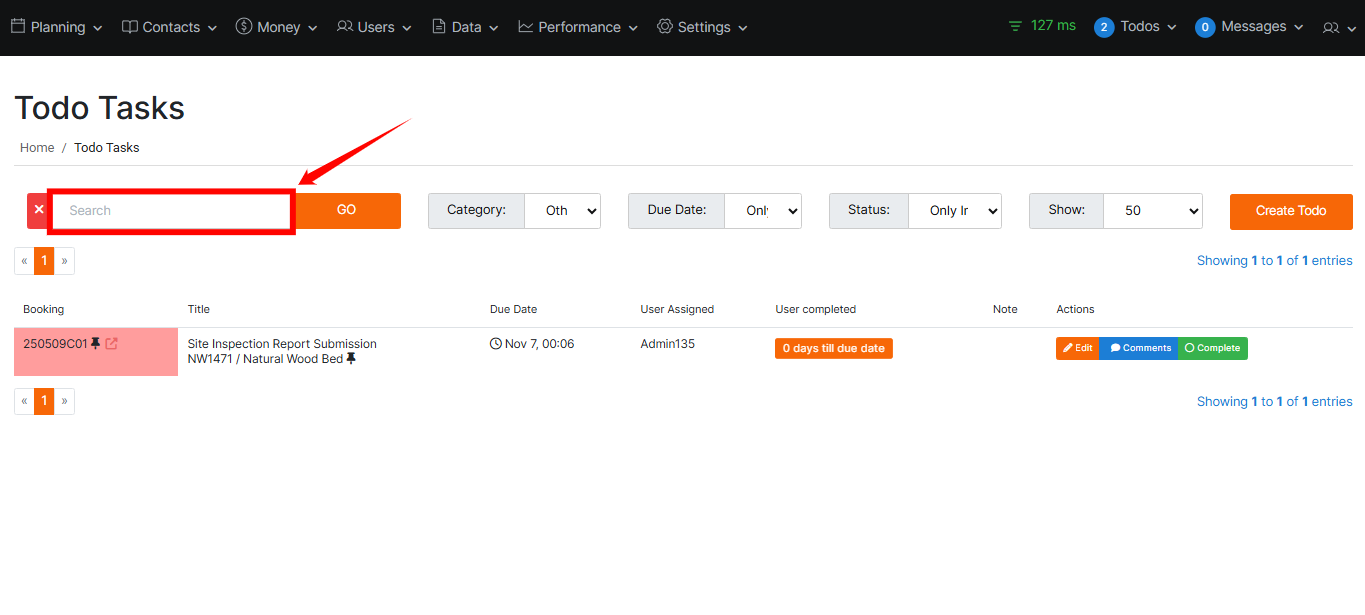1365x615 pixels.
Task: Open the Category filter dropdown
Action: (562, 211)
